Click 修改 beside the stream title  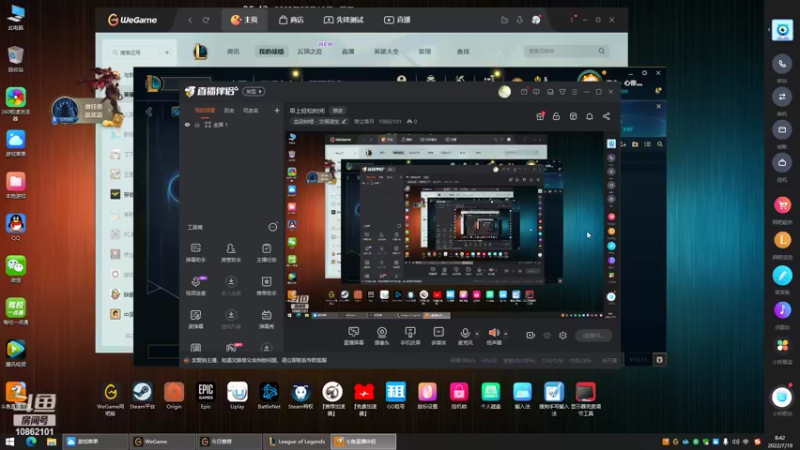pos(338,111)
